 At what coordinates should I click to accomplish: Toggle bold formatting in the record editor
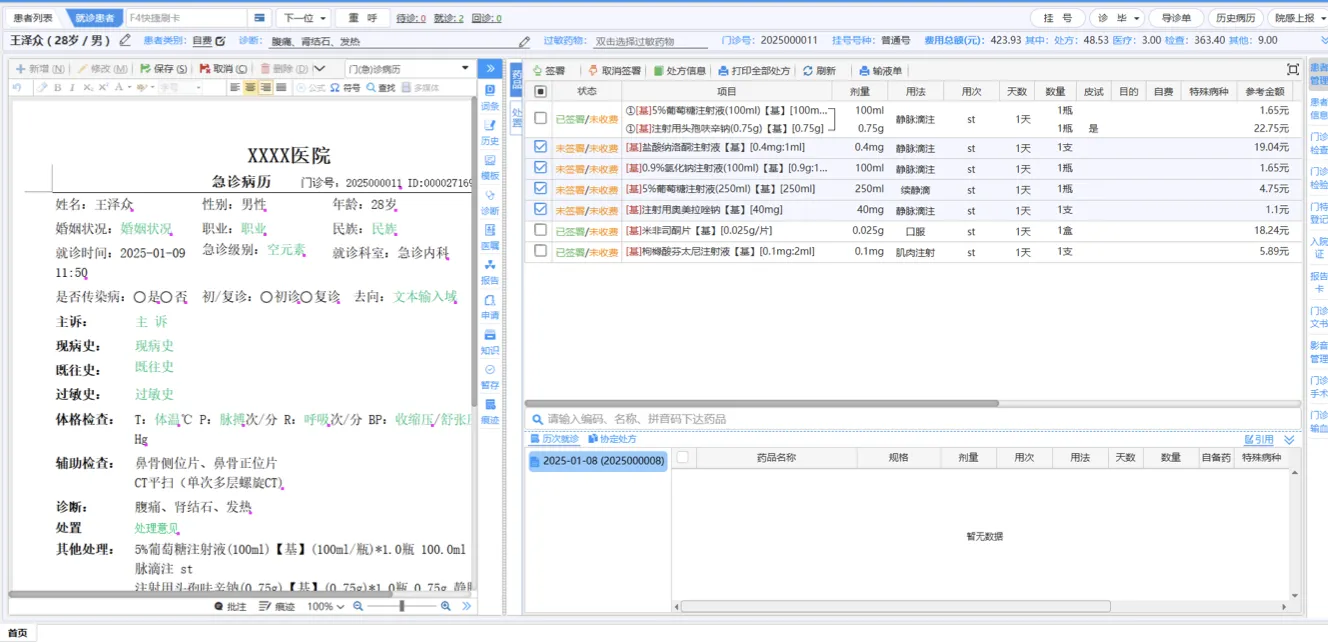[x=57, y=87]
